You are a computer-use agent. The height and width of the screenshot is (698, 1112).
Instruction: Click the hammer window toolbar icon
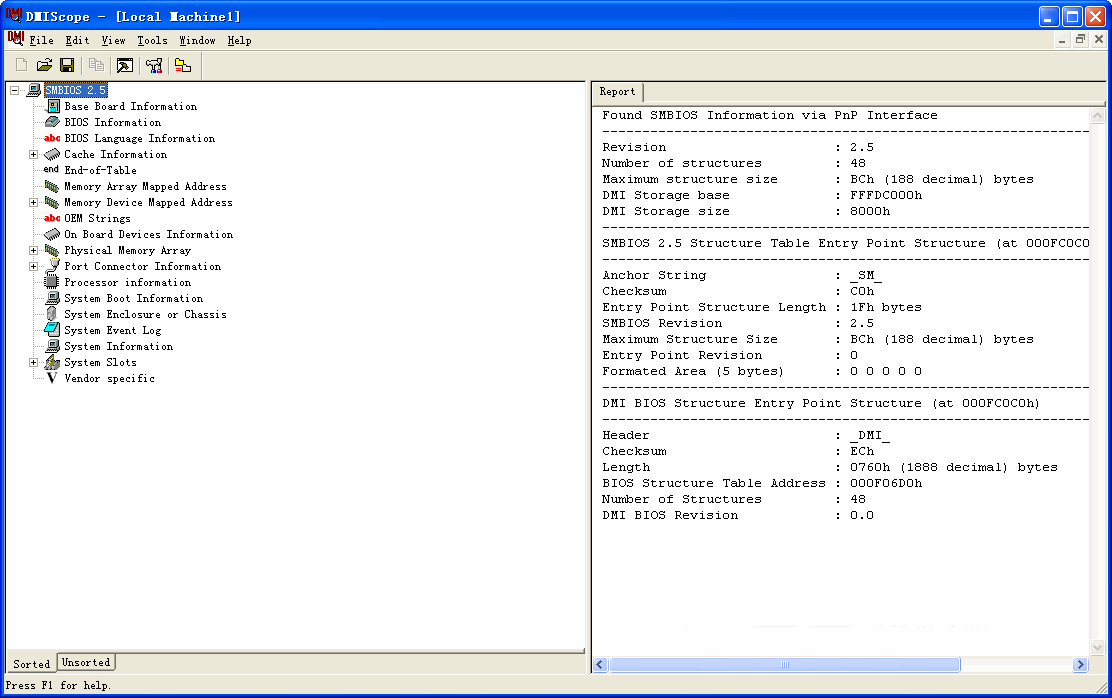coord(125,66)
